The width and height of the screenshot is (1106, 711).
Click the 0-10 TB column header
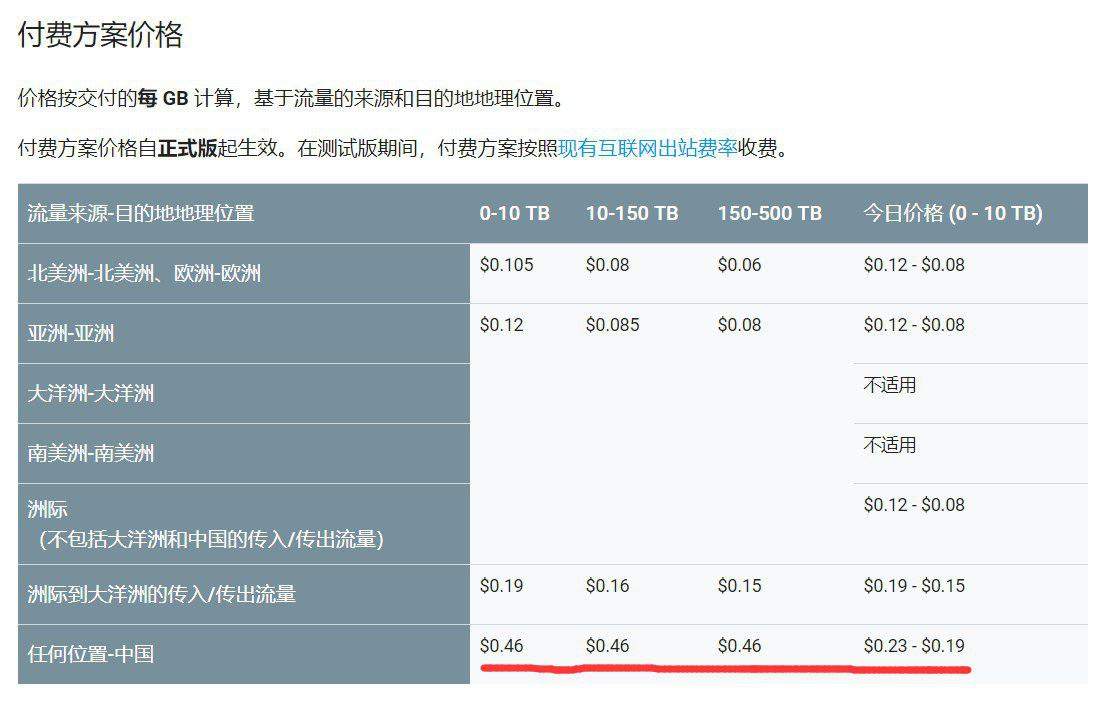point(514,213)
